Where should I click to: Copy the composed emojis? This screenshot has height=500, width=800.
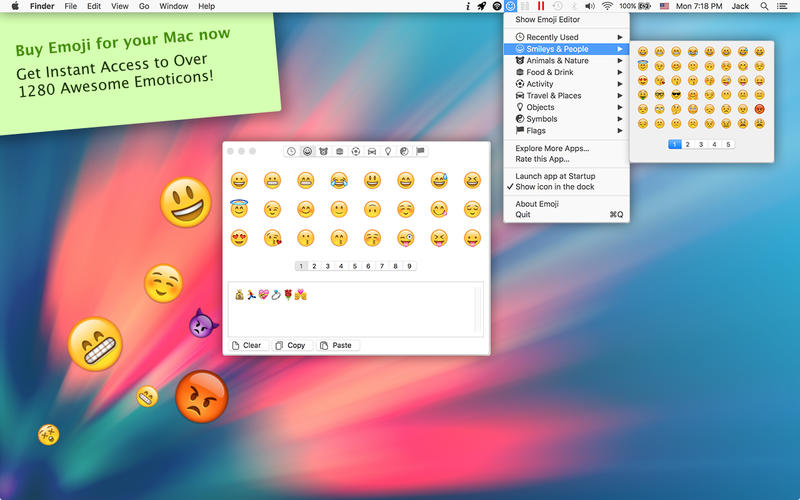[290, 345]
